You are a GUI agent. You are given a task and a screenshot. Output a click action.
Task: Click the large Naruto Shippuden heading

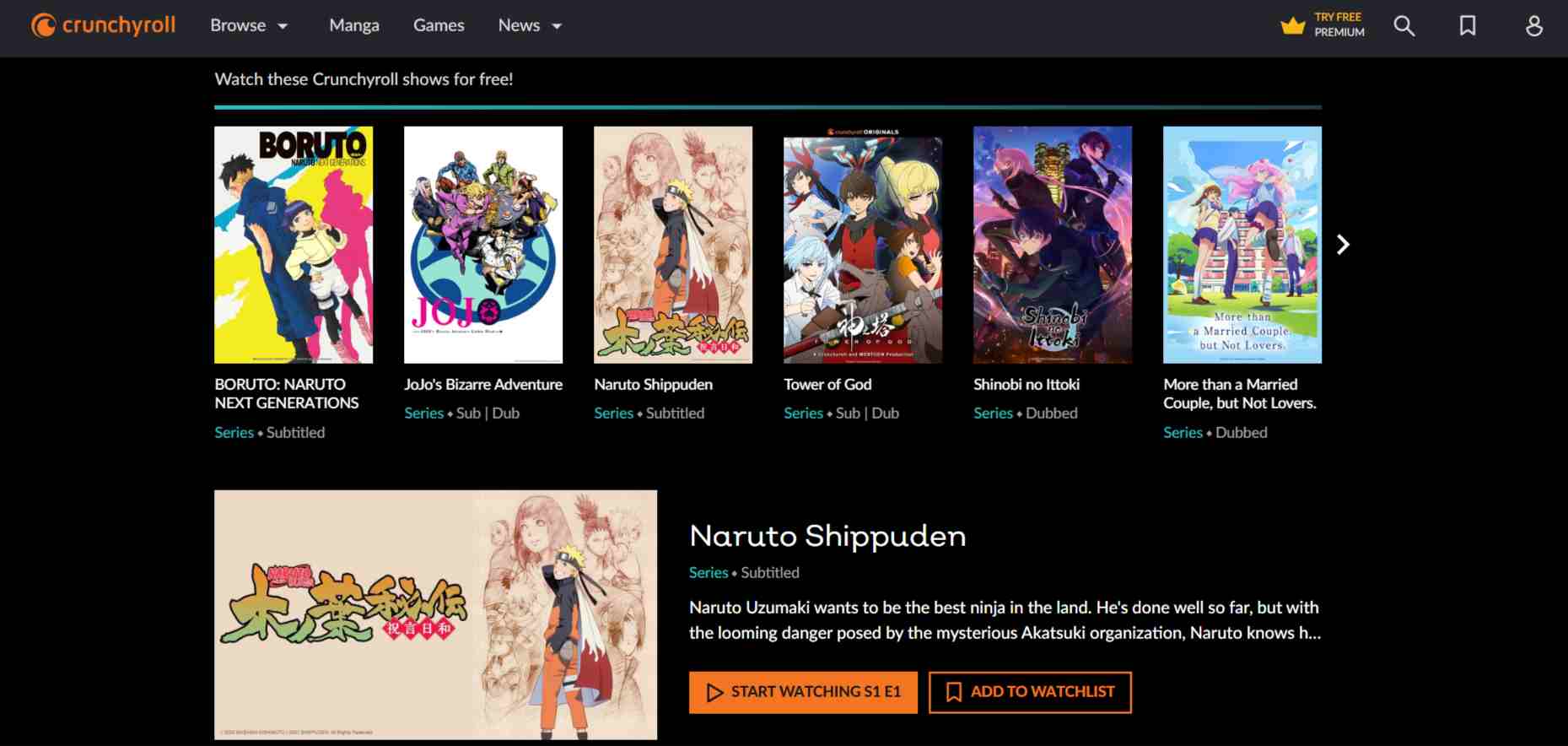click(x=827, y=536)
